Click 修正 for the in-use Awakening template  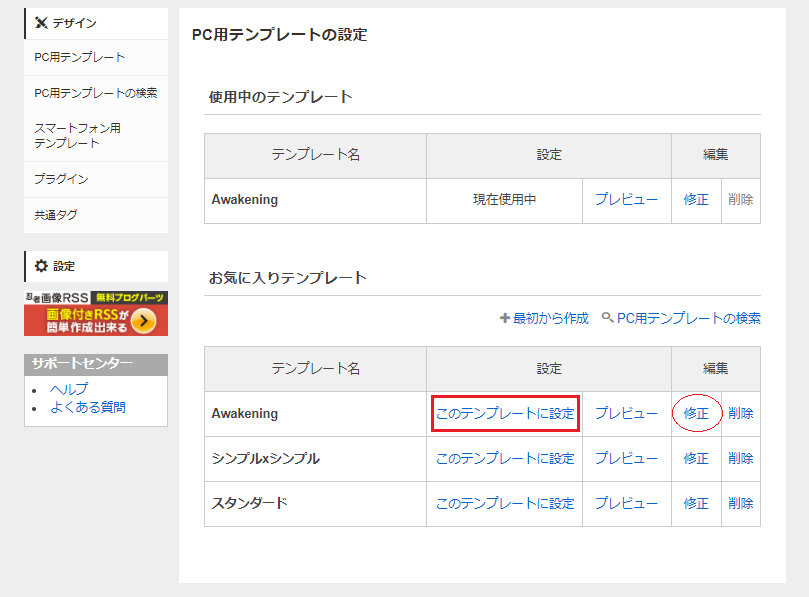pyautogui.click(x=696, y=200)
